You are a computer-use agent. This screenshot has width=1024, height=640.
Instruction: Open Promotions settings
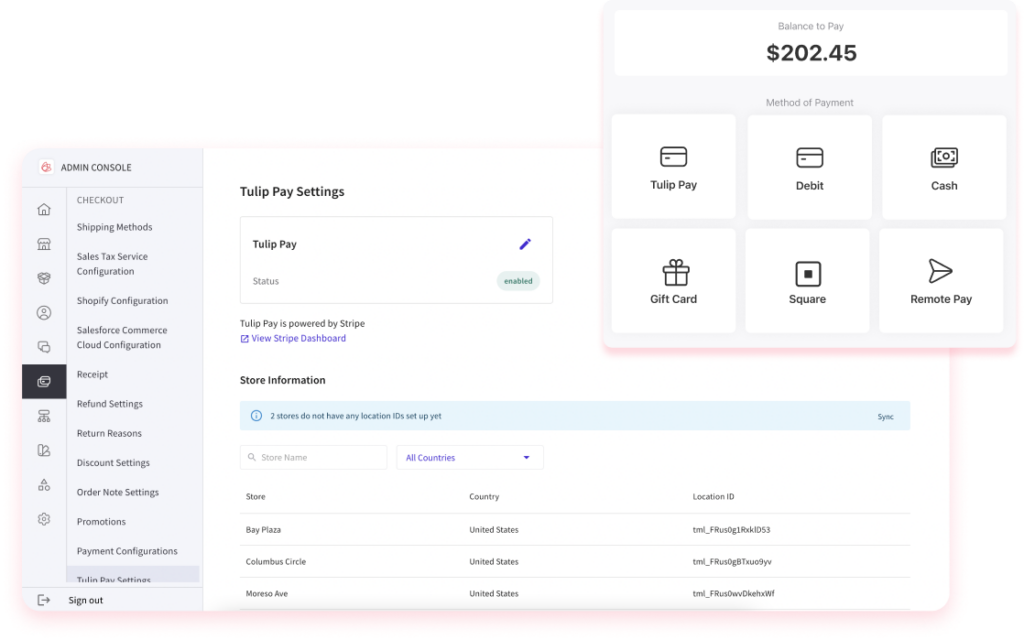pyautogui.click(x=101, y=522)
